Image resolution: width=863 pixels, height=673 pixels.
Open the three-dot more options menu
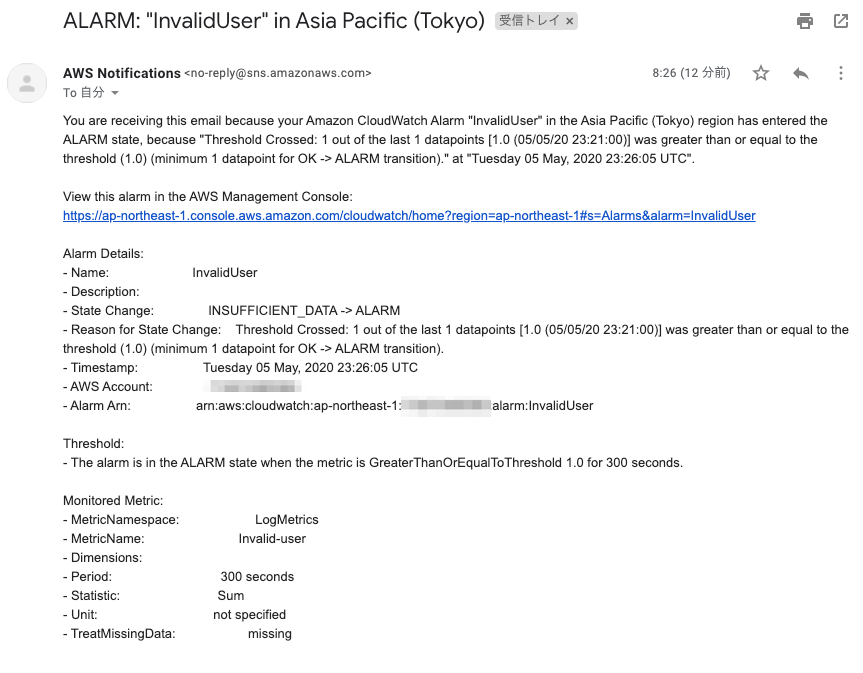(x=840, y=73)
